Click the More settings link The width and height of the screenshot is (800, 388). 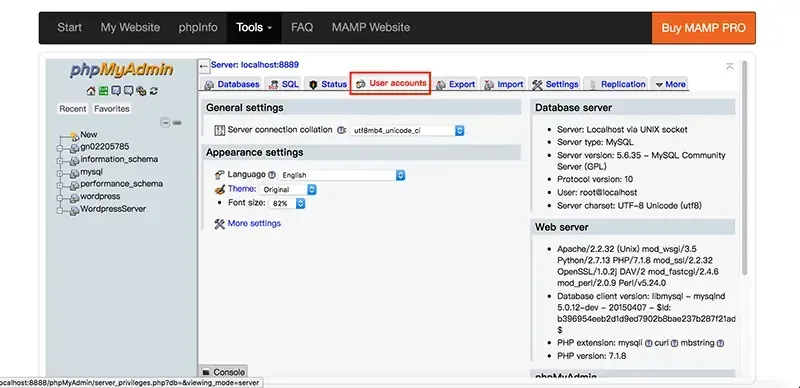click(254, 223)
